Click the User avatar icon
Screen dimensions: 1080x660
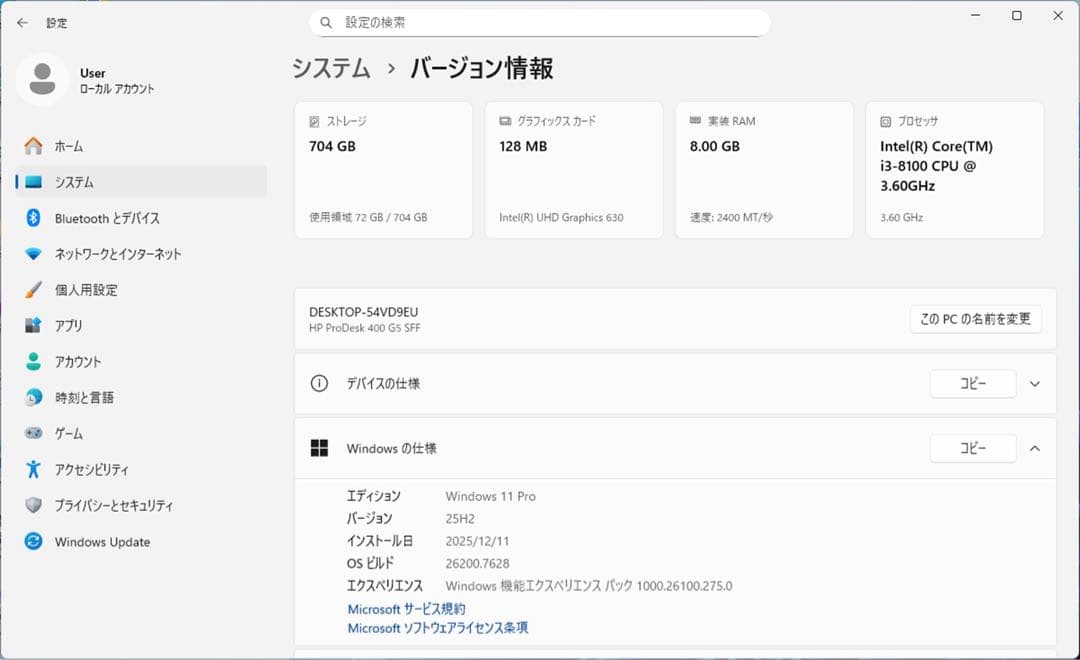pos(42,79)
